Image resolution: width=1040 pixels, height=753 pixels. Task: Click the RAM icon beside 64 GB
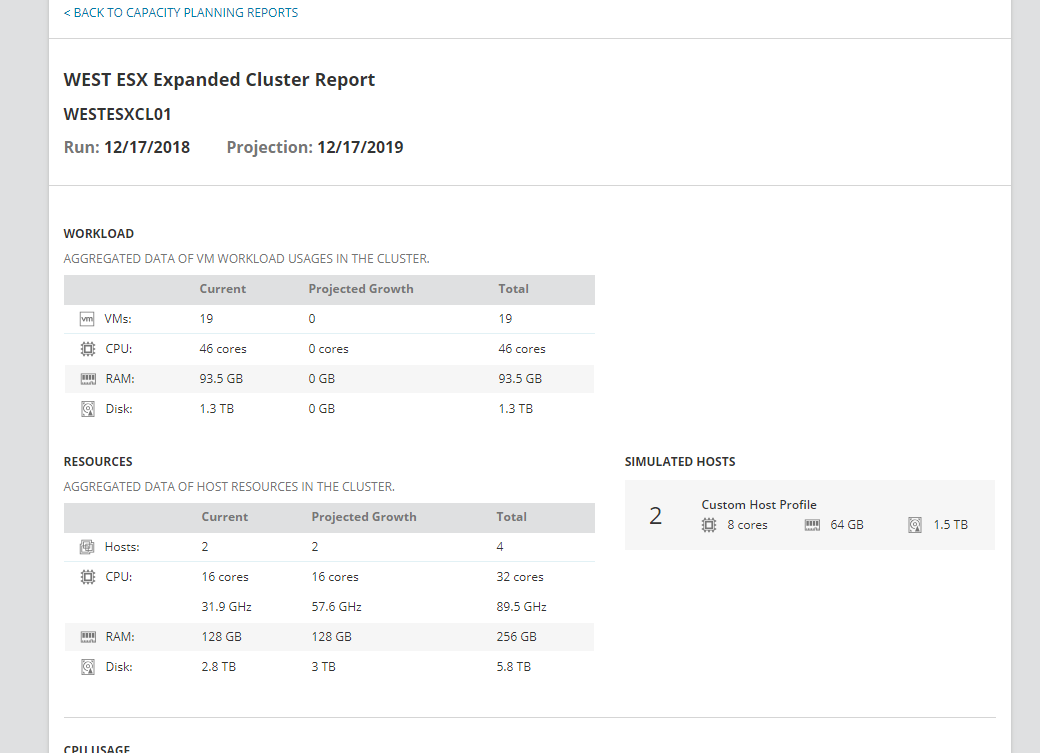(x=812, y=525)
